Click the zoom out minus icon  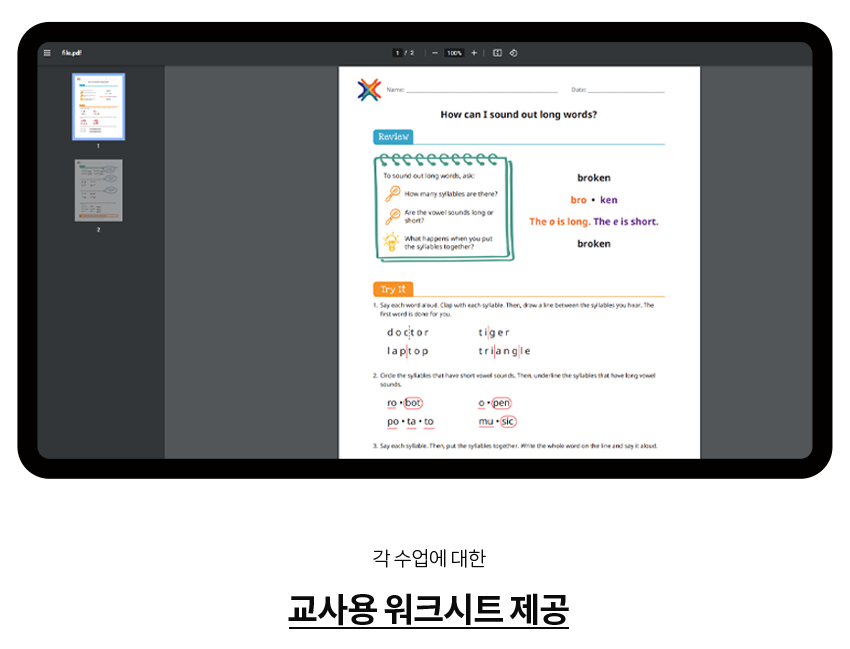click(x=435, y=53)
